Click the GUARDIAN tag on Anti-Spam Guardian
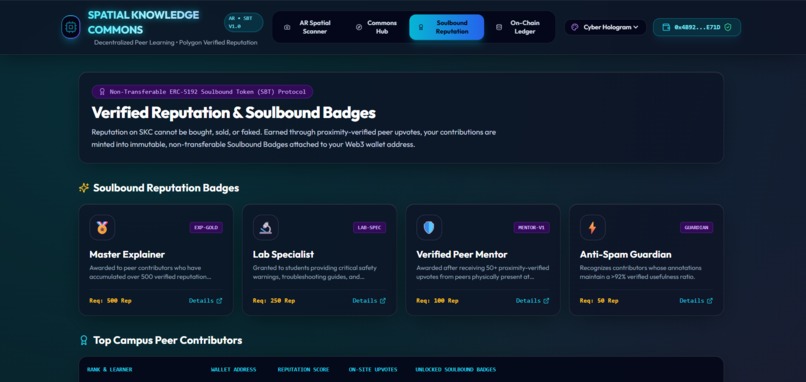 pos(697,227)
